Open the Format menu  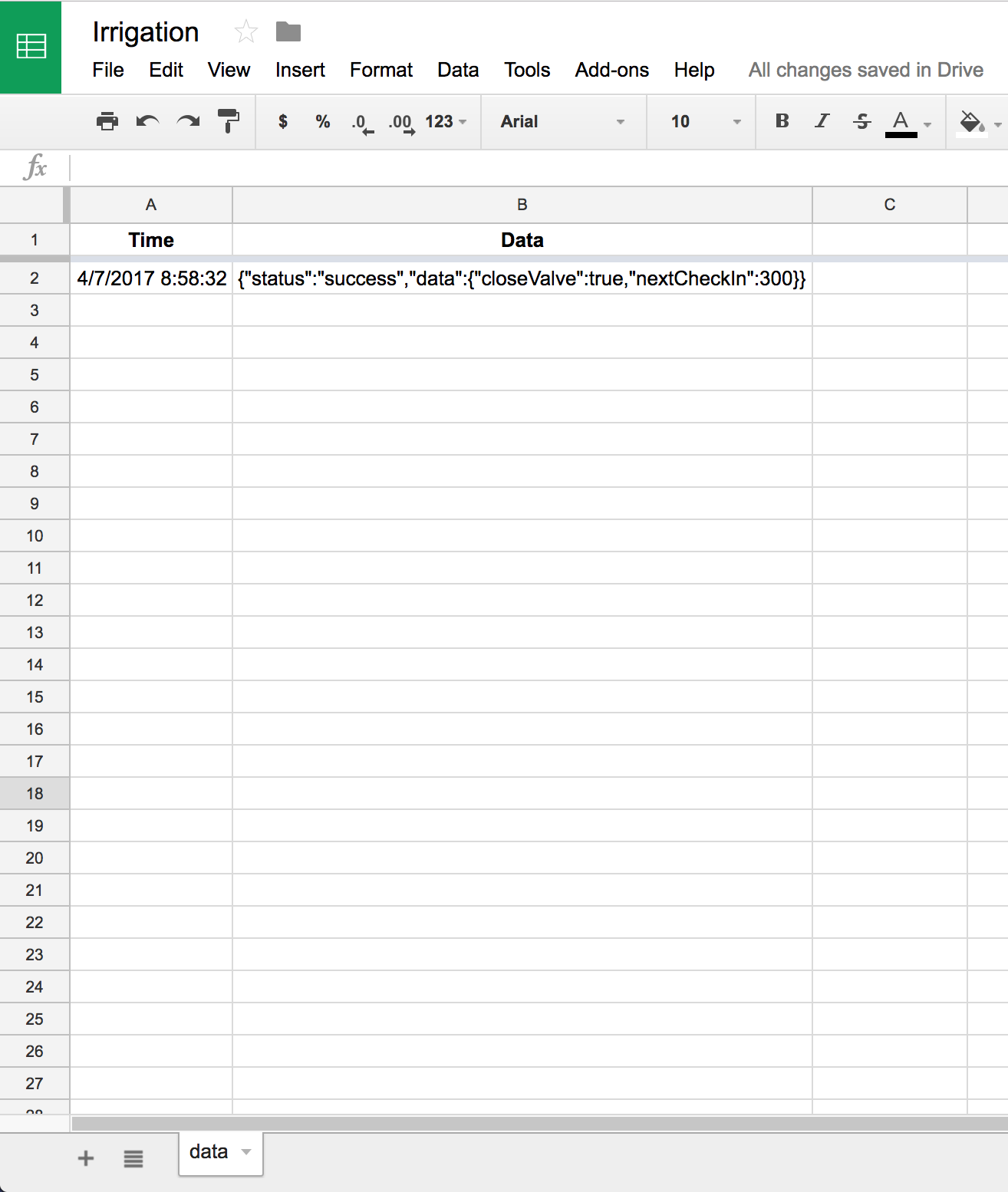[x=381, y=70]
